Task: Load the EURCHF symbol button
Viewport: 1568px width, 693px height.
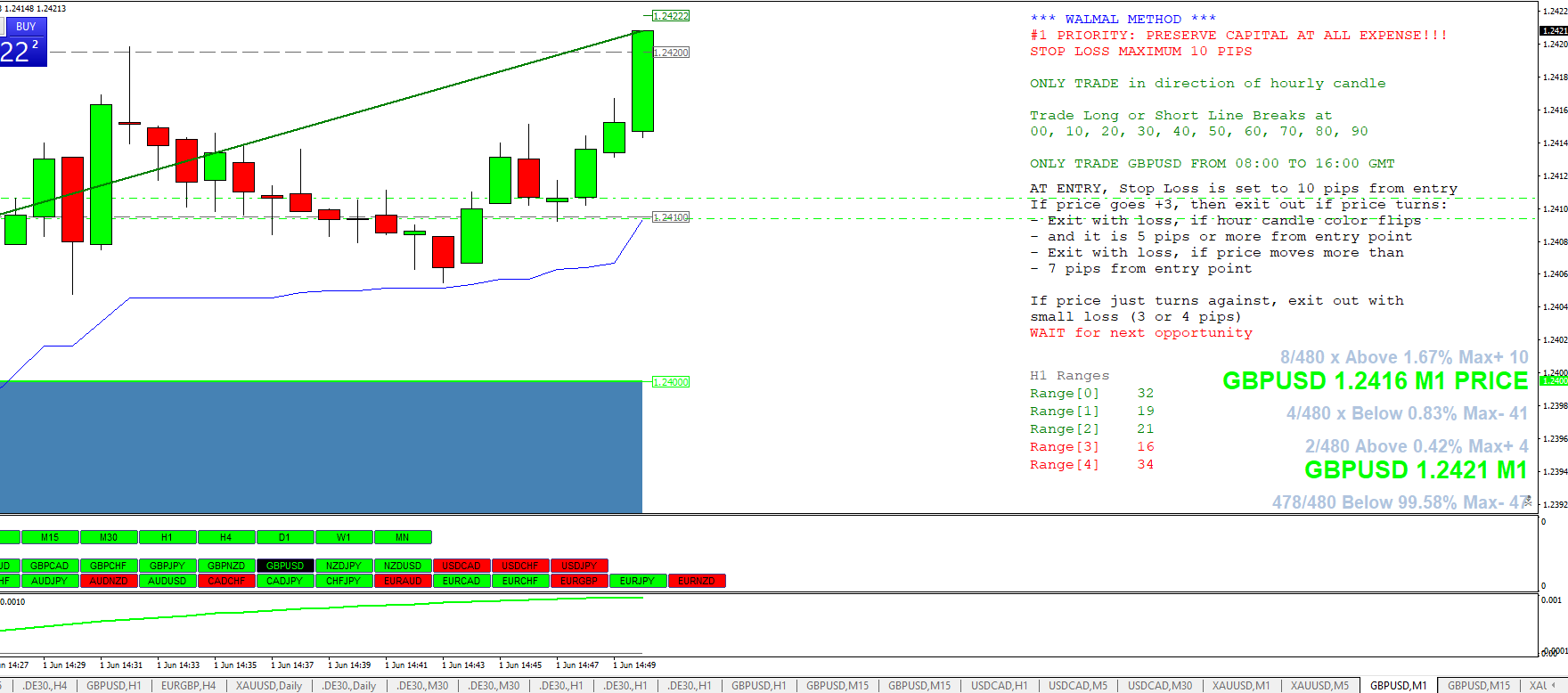Action: [520, 581]
